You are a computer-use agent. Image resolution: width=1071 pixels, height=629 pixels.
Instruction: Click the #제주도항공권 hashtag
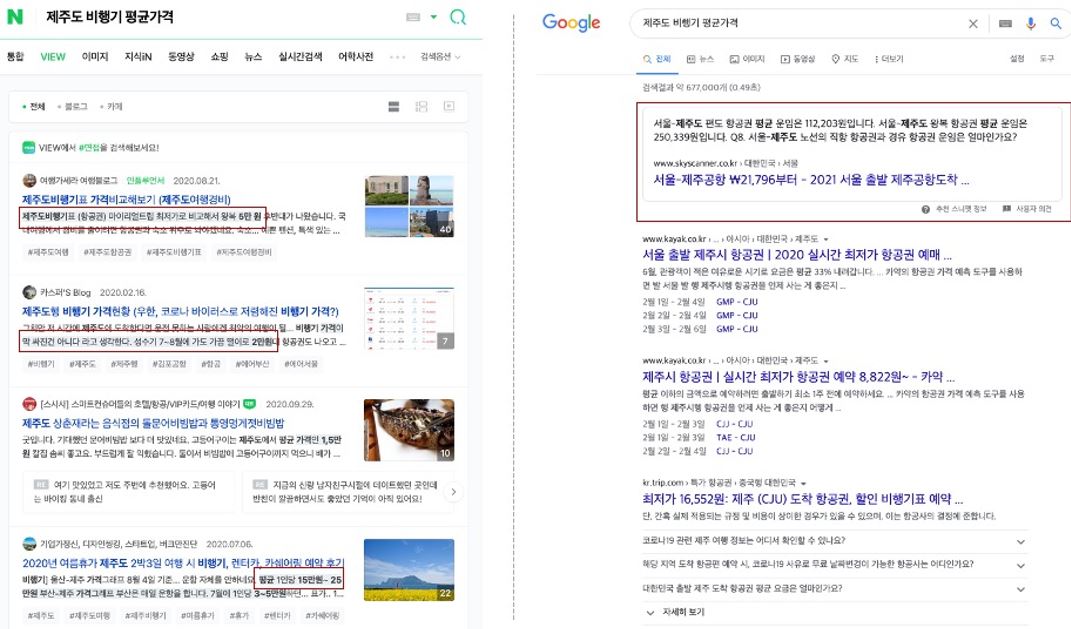coord(107,252)
